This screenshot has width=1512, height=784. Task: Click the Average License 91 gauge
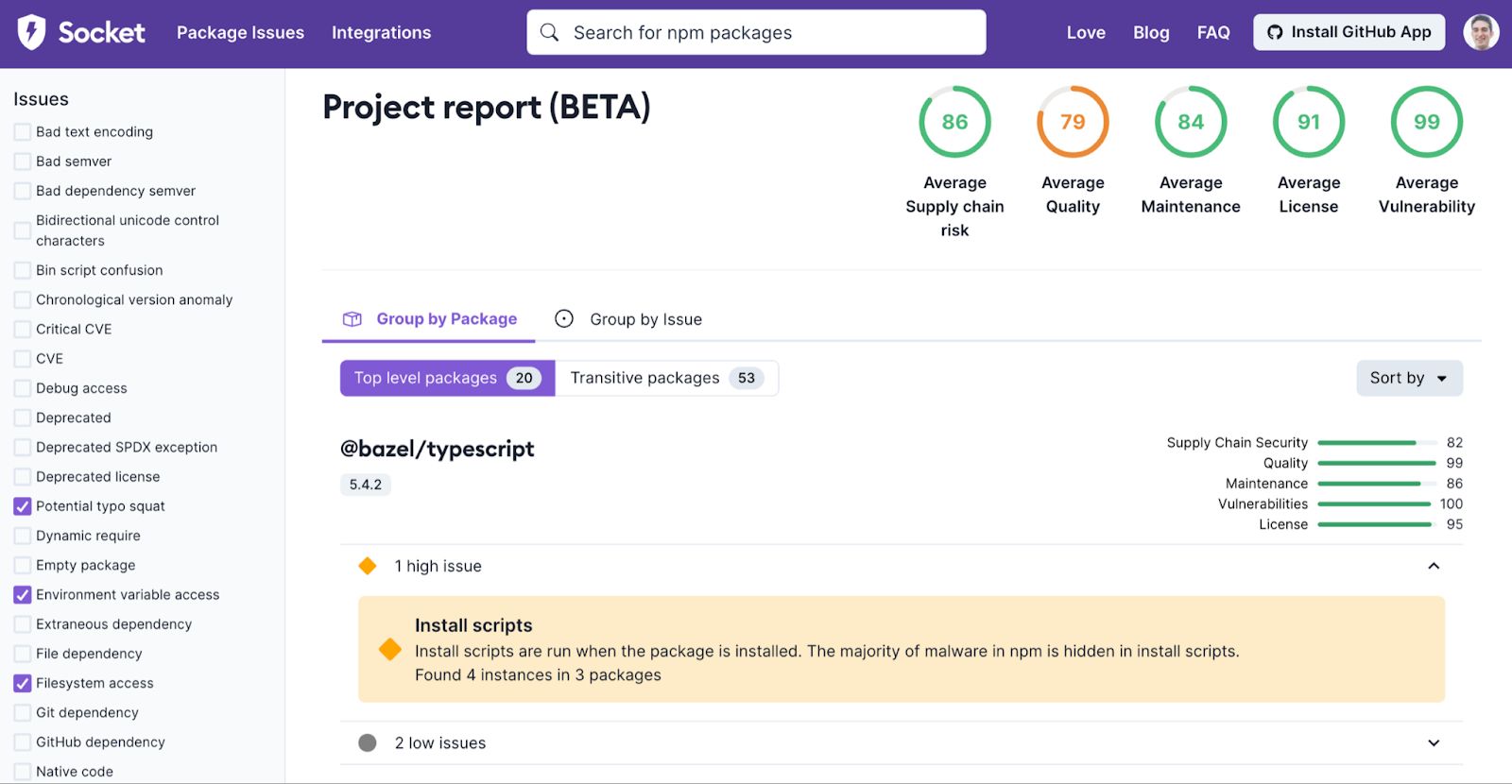point(1309,122)
